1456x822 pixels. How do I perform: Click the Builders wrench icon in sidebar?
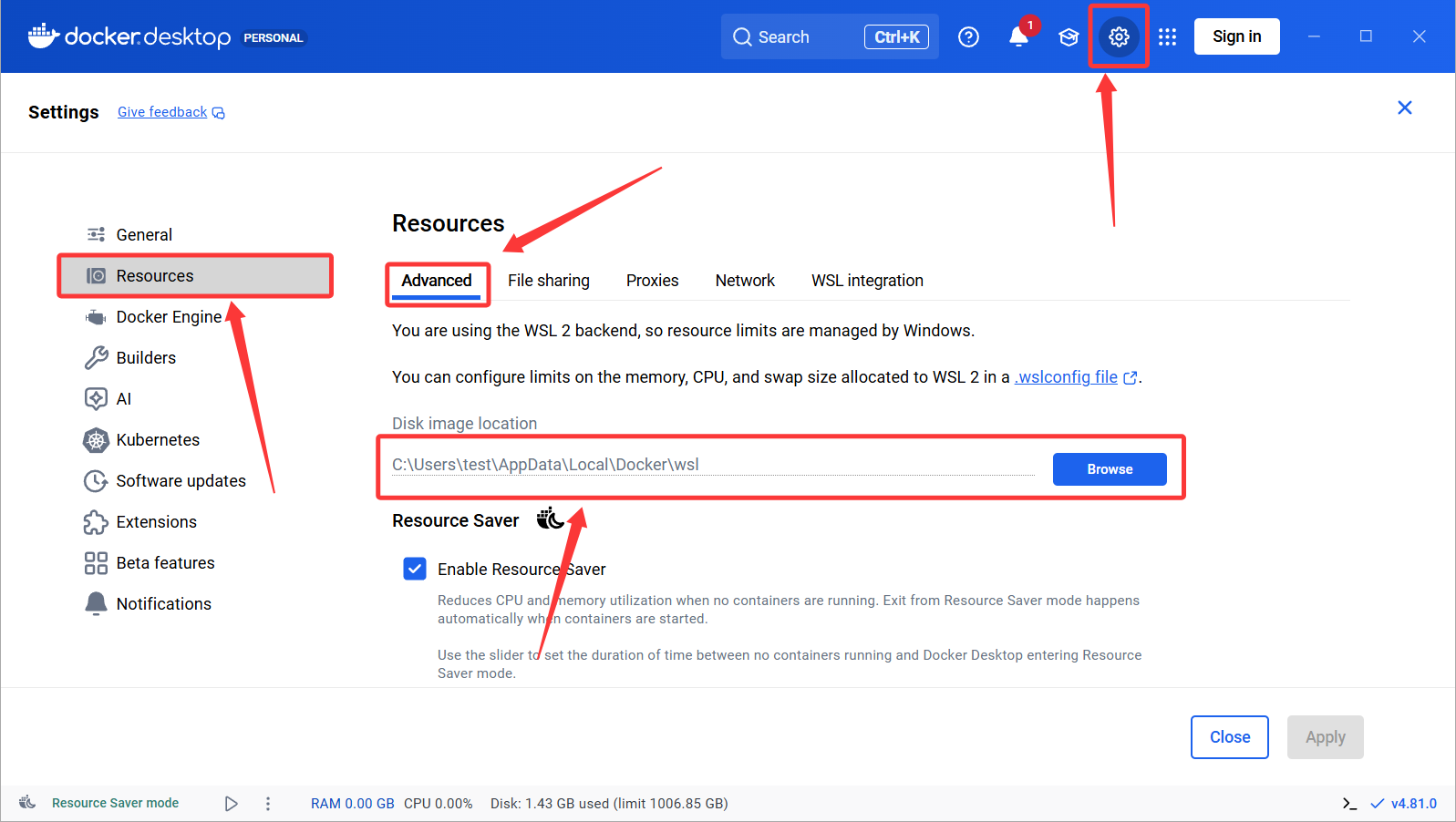tap(96, 358)
